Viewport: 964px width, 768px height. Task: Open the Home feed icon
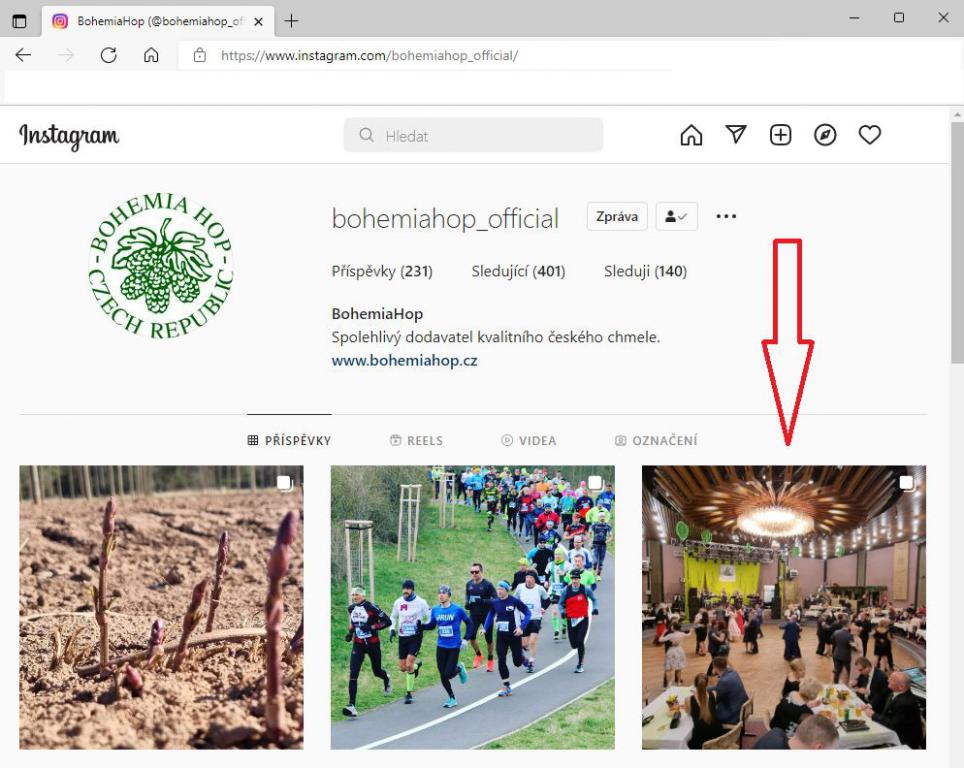tap(690, 134)
